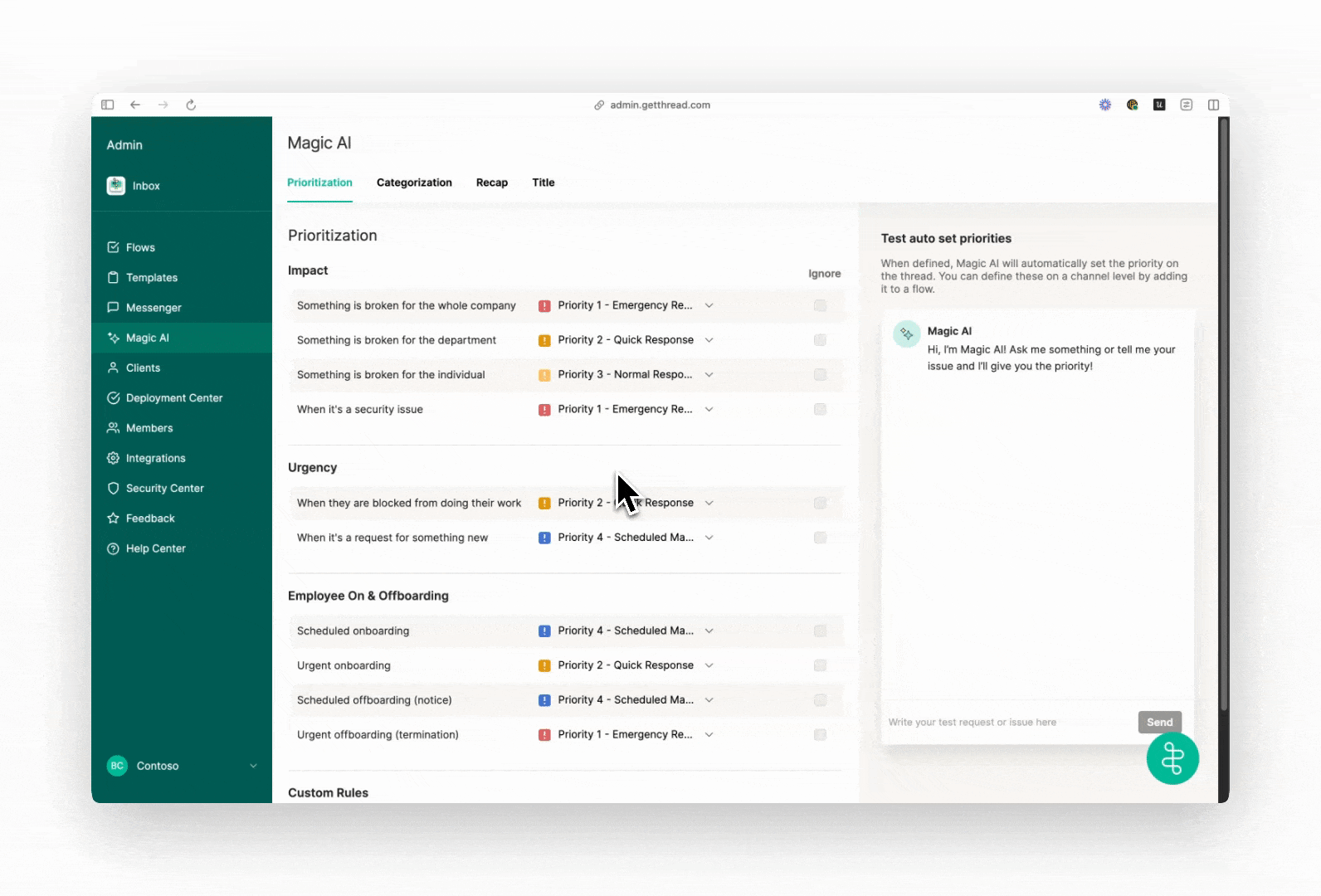Open the Recap tab

coord(491,183)
